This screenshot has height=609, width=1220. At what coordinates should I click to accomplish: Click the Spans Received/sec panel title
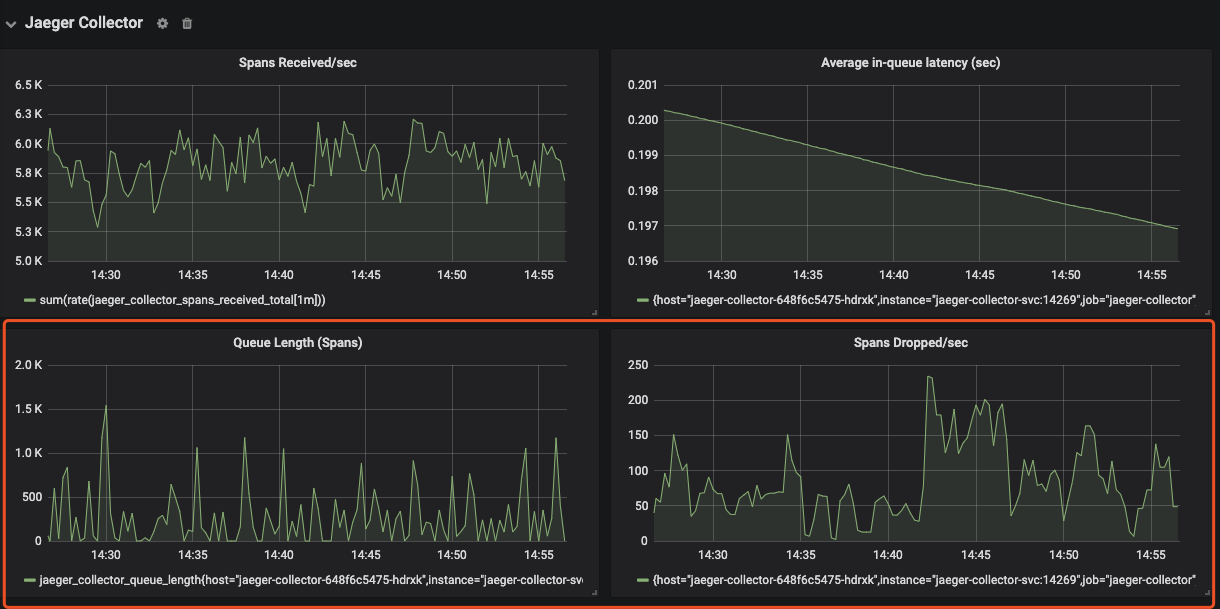point(300,62)
